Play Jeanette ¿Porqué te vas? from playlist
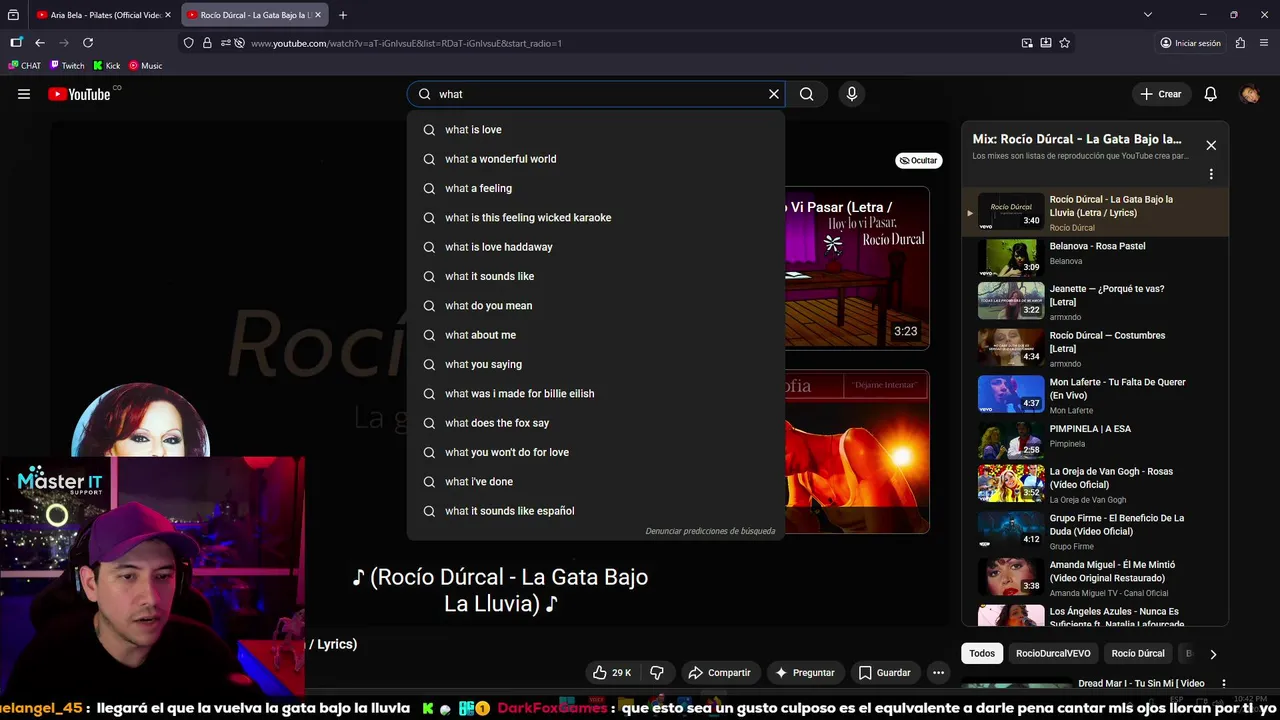 [x=1095, y=300]
